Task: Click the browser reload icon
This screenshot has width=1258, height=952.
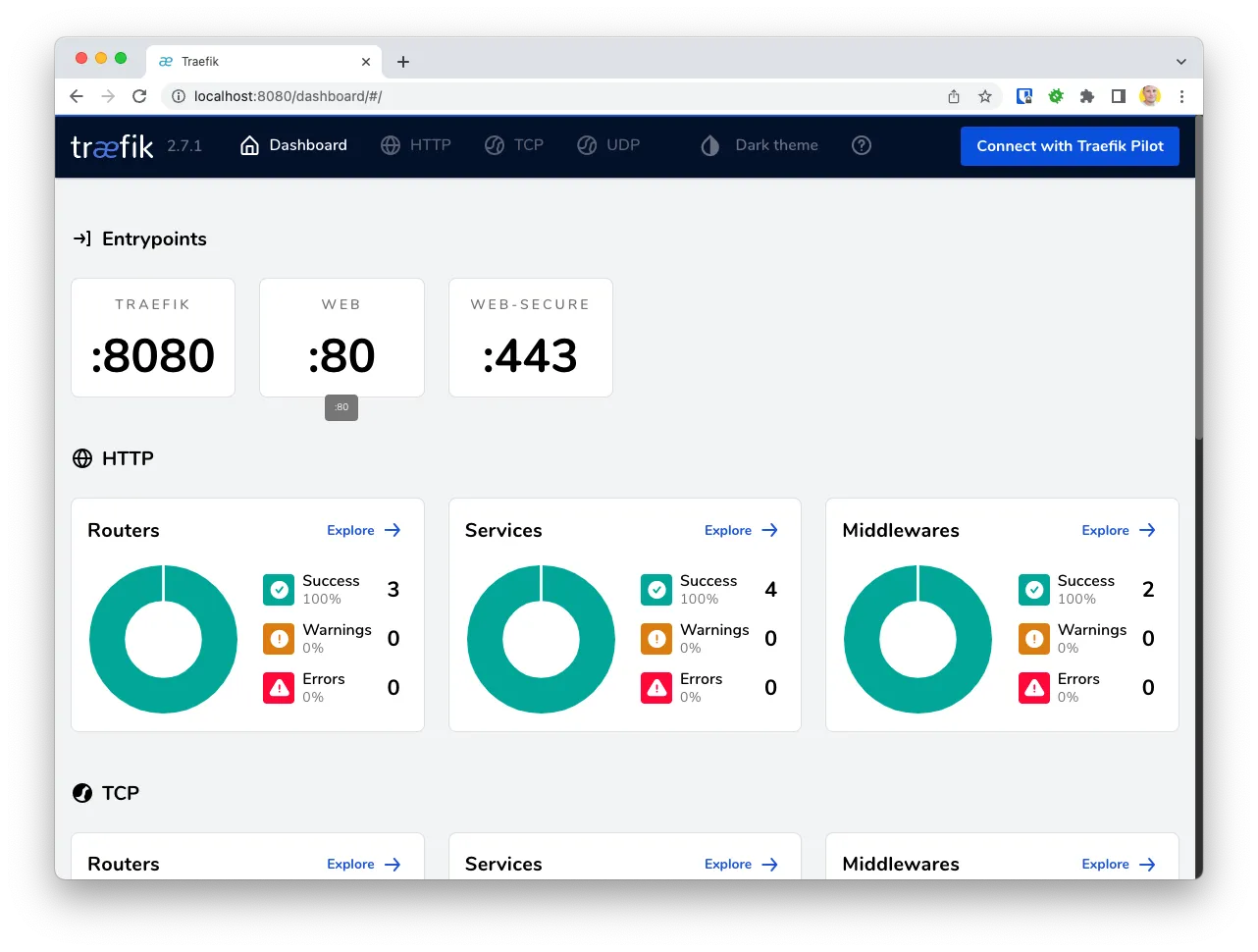Action: [x=139, y=96]
